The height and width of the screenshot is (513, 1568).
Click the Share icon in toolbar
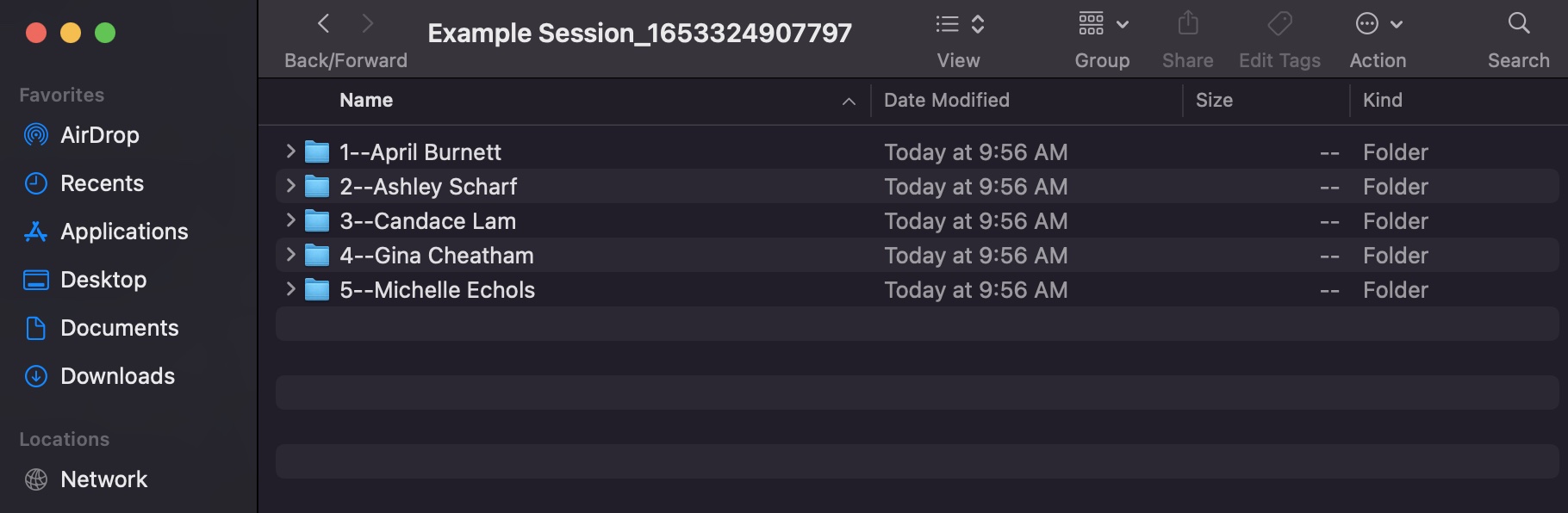[1187, 24]
